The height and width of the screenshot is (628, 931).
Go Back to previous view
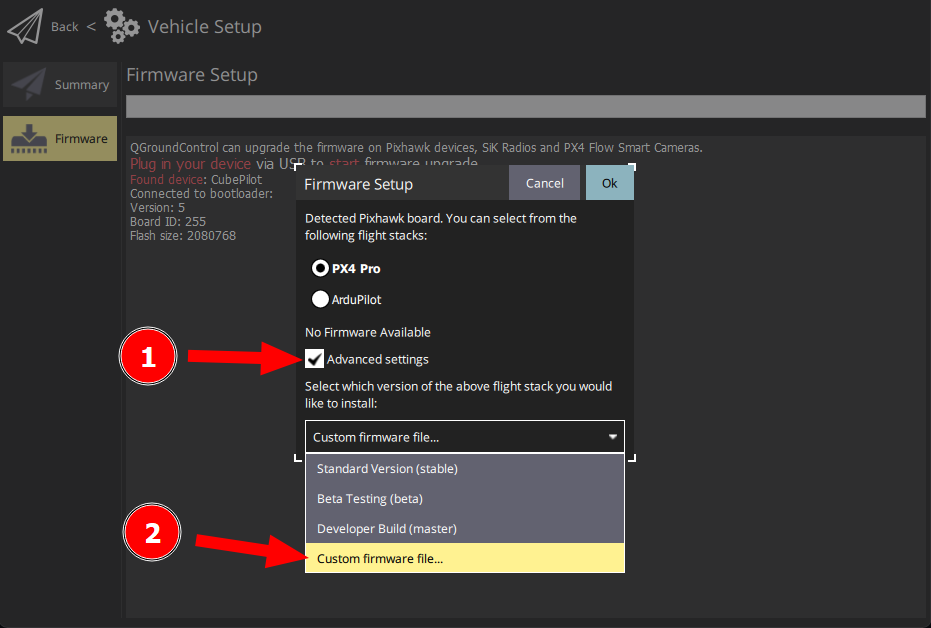click(x=64, y=27)
